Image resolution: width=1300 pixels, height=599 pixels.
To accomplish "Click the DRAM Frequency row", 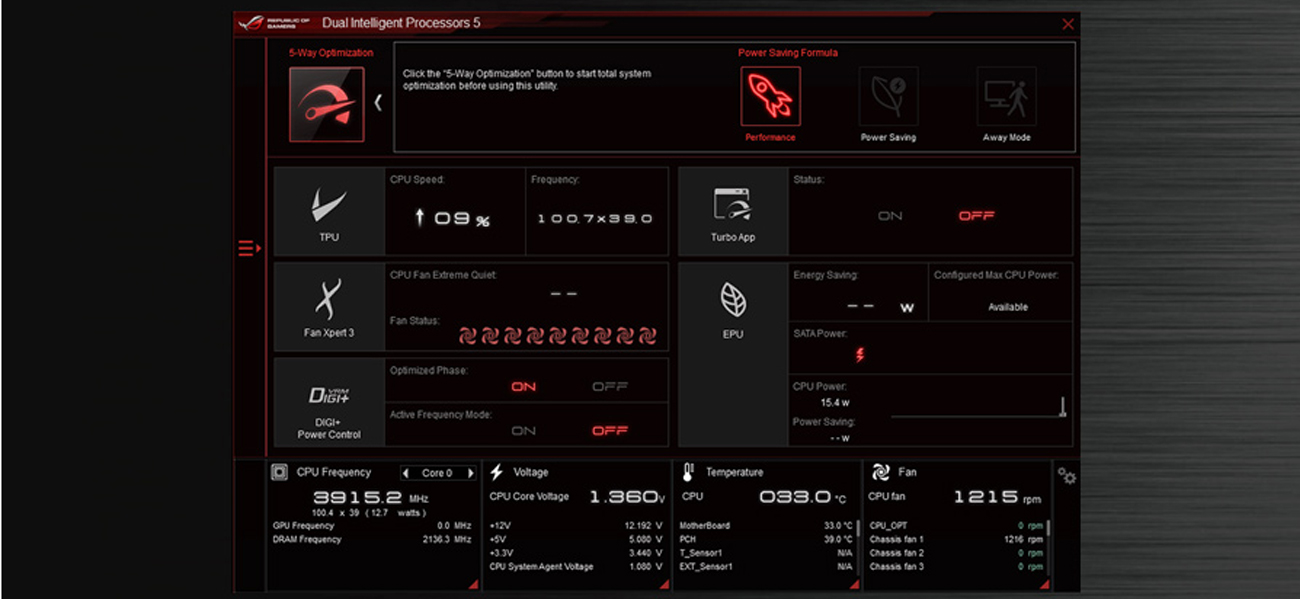I will [x=371, y=539].
